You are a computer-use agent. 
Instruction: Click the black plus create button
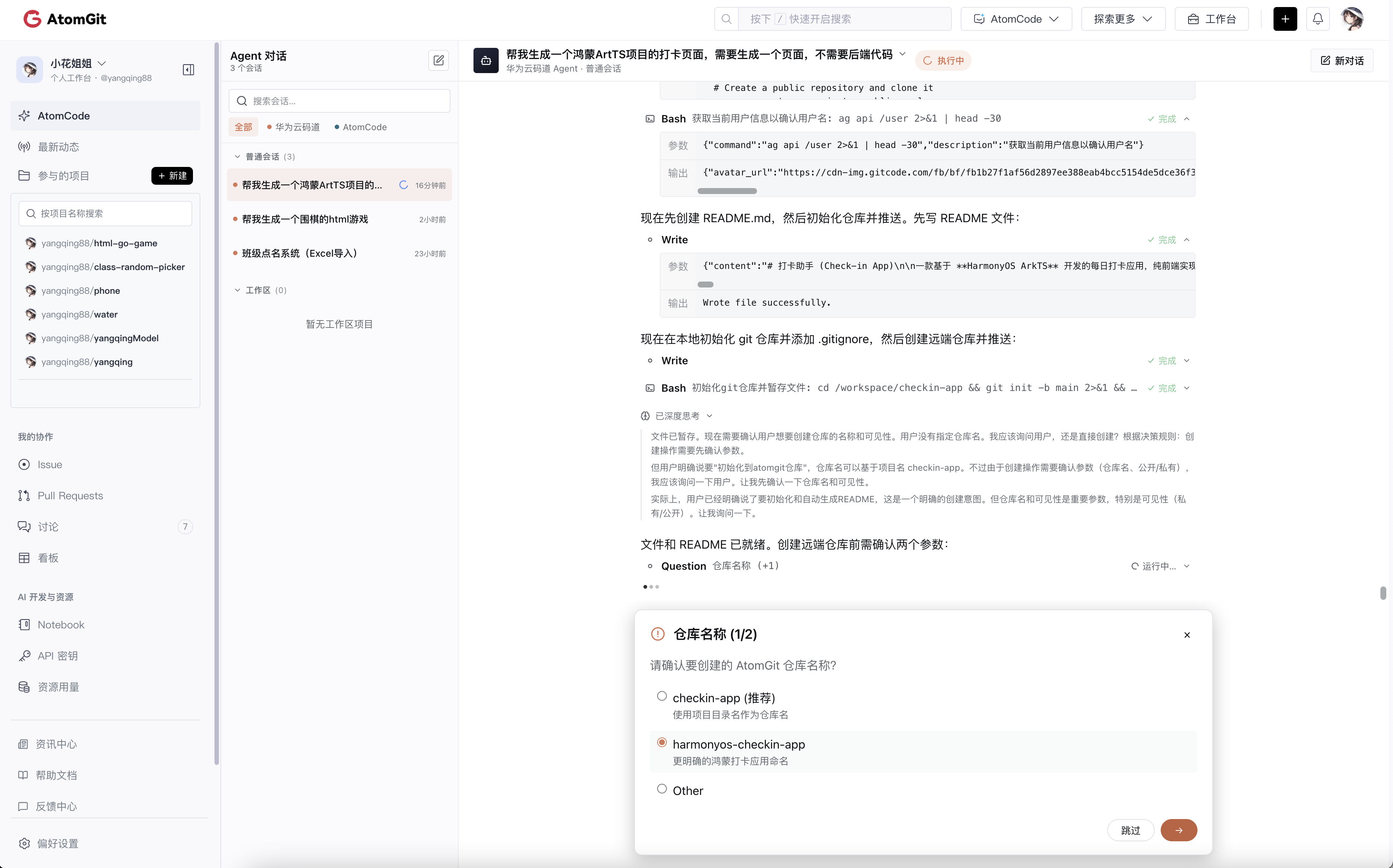[1285, 19]
